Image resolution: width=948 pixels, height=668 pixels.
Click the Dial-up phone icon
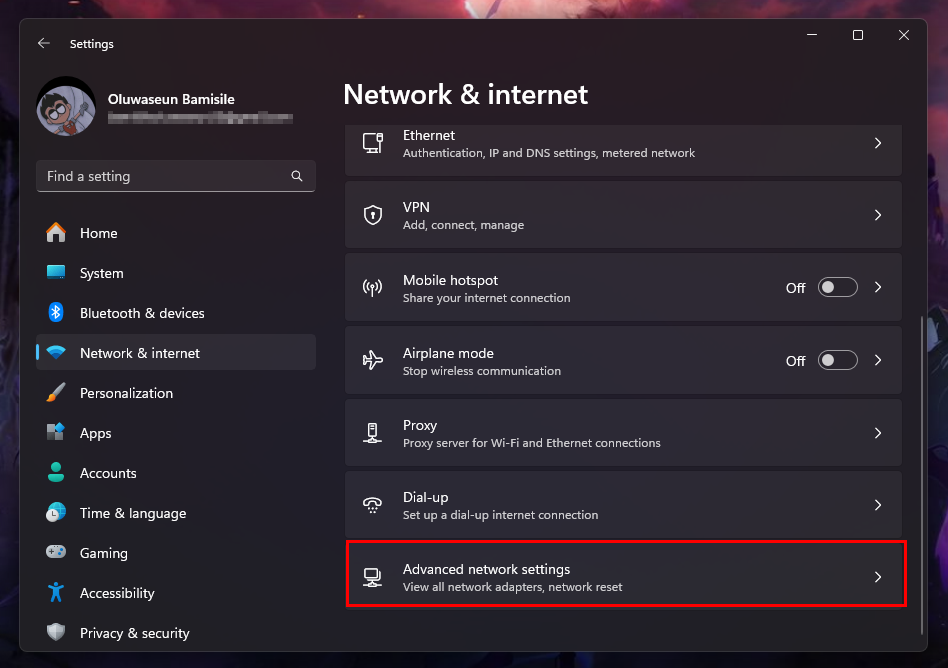373,505
